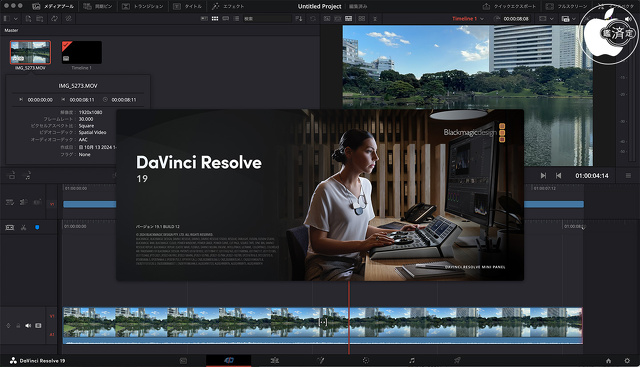Expand the bin list dropdown chevron
Viewport: 640px width, 367px height.
coord(16,19)
